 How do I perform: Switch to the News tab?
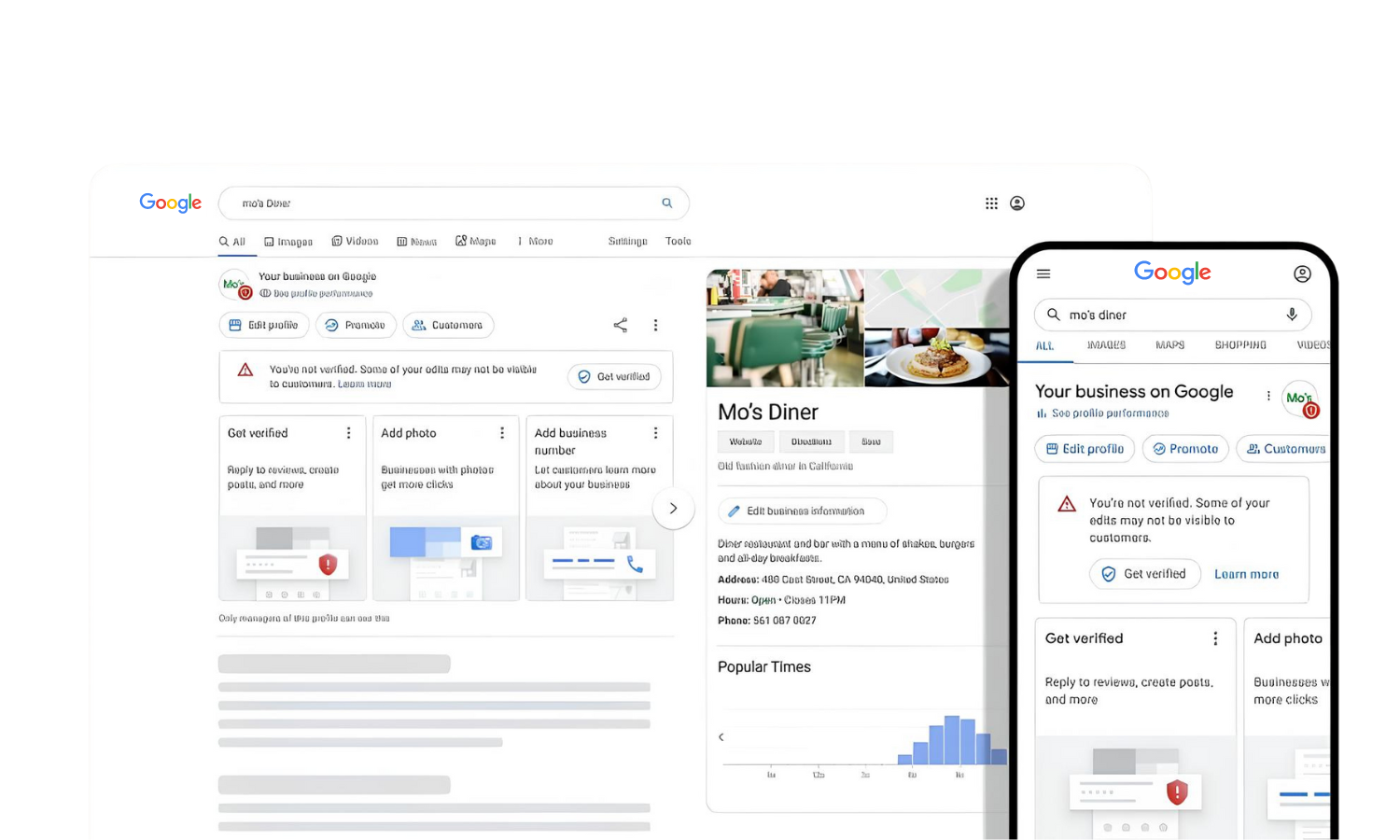(x=416, y=242)
